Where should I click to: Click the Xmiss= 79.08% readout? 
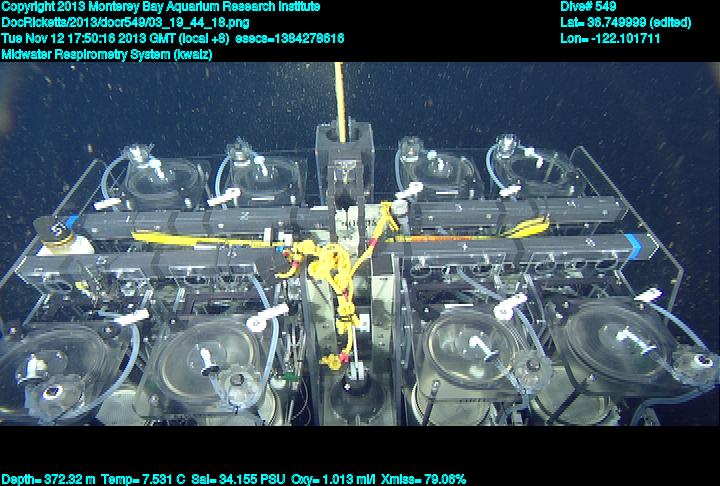click(x=423, y=480)
